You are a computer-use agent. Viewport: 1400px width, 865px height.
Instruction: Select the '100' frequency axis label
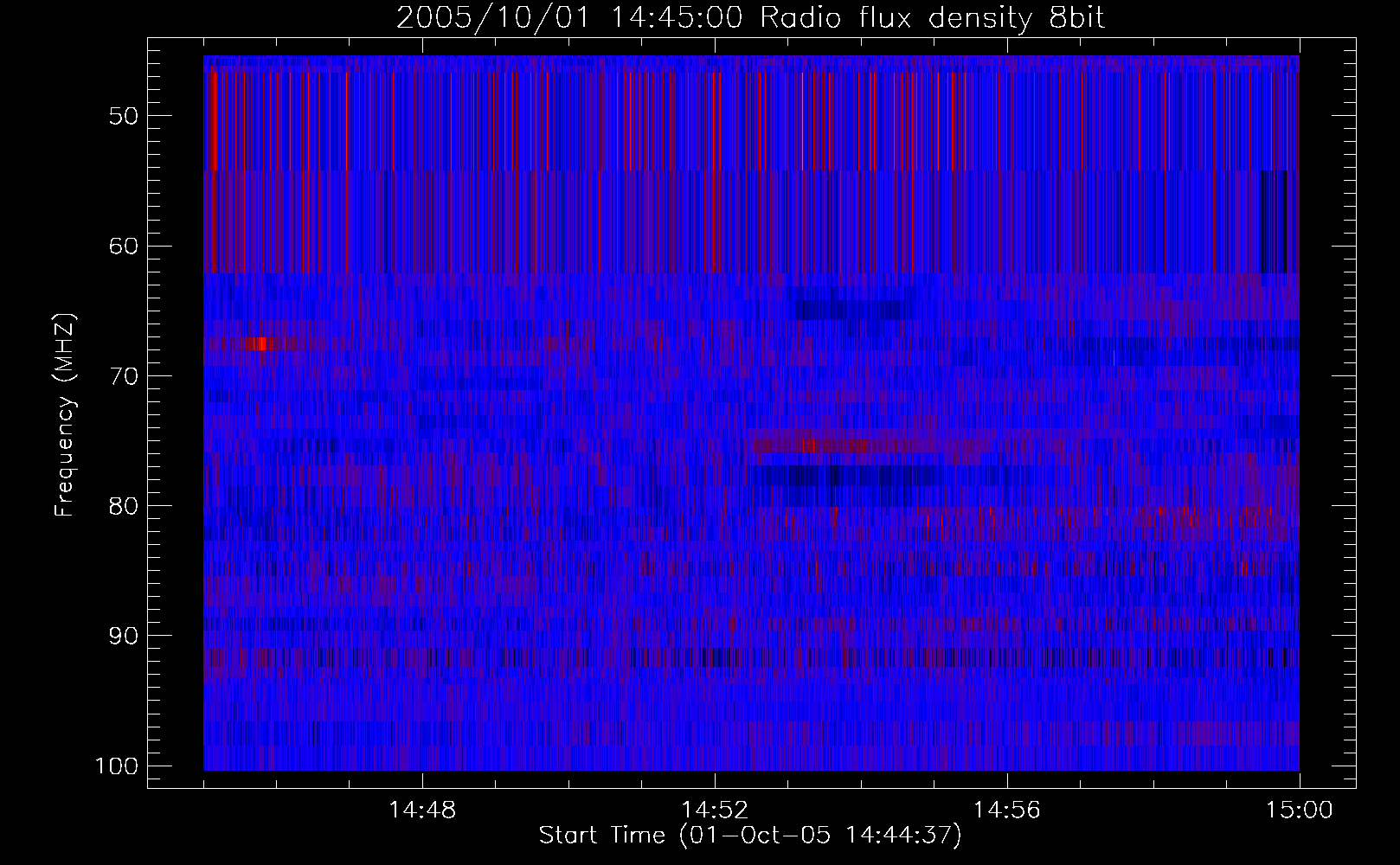click(x=116, y=766)
